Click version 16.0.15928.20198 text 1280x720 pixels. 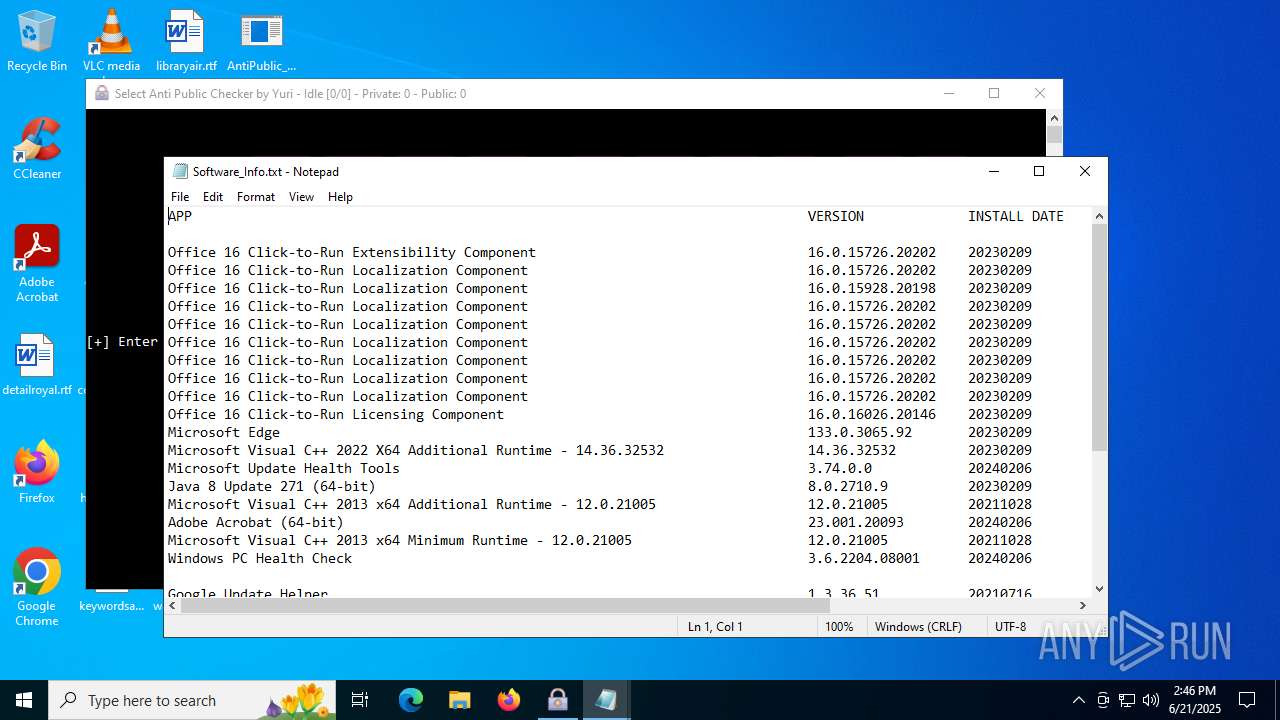(x=872, y=288)
